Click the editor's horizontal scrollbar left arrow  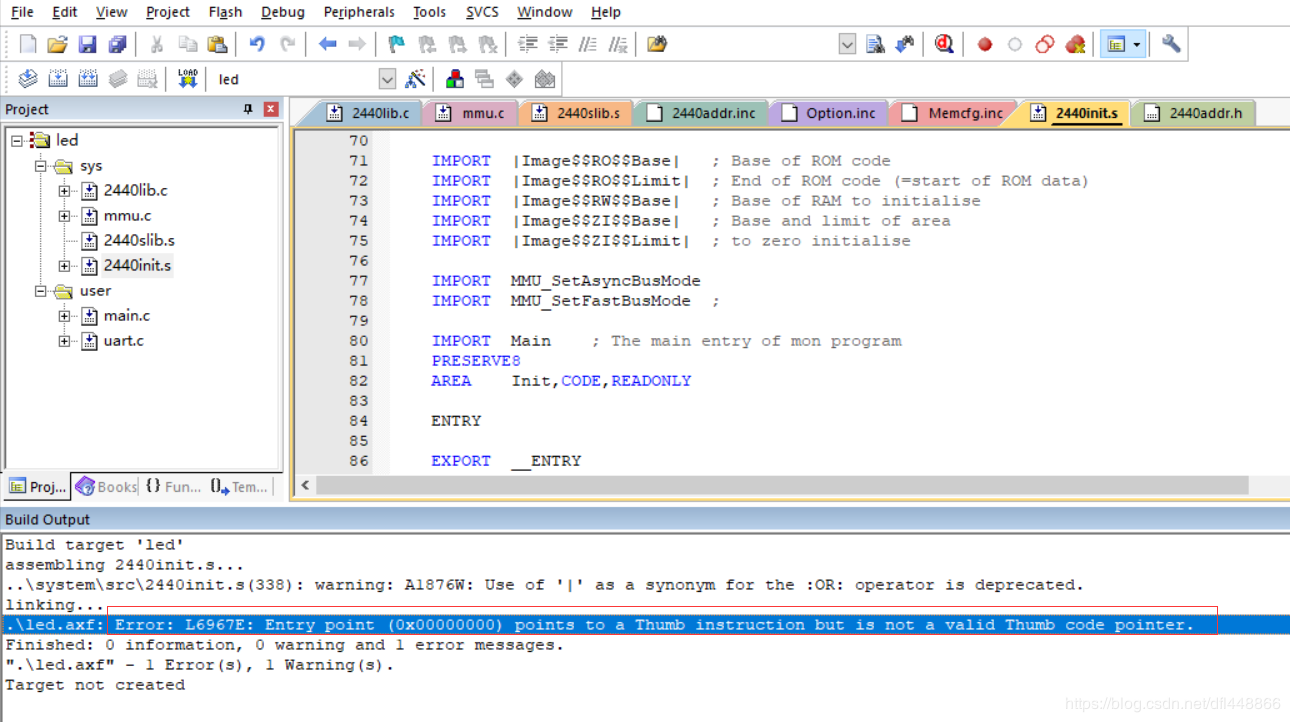click(x=305, y=485)
